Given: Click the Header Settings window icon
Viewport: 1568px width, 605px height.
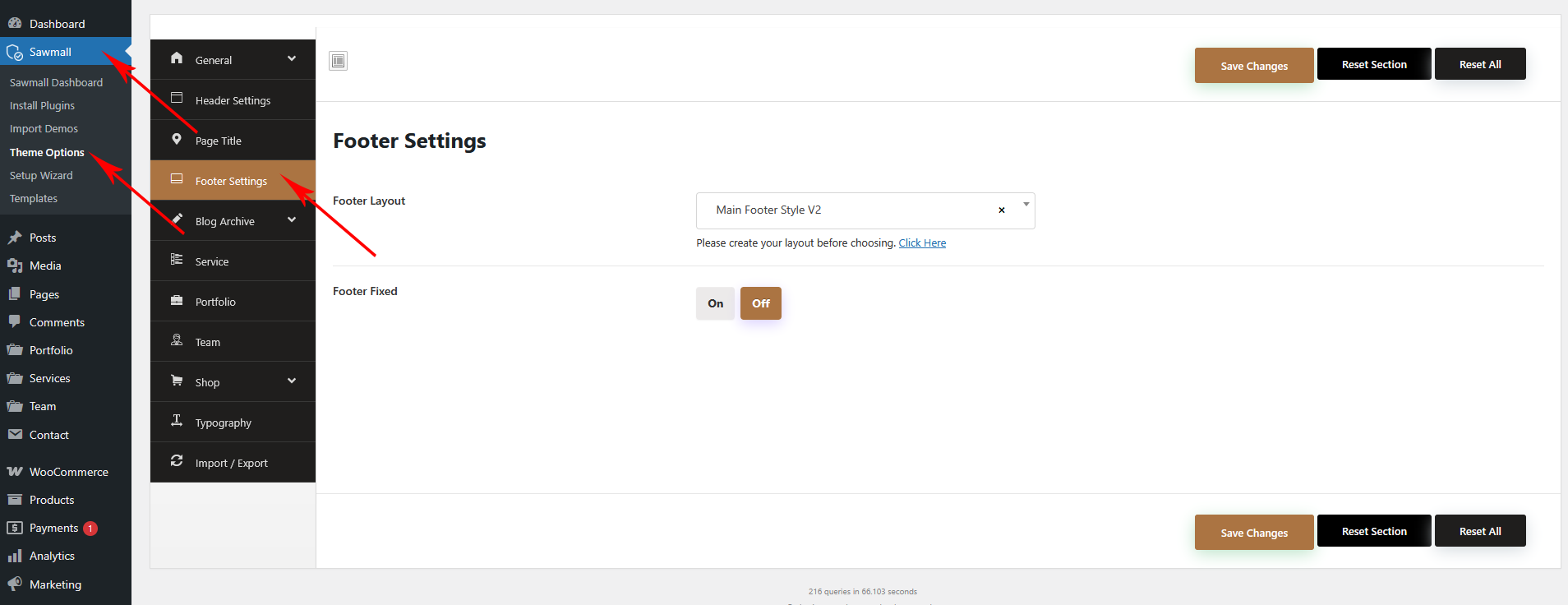Looking at the screenshot, I should tap(177, 98).
